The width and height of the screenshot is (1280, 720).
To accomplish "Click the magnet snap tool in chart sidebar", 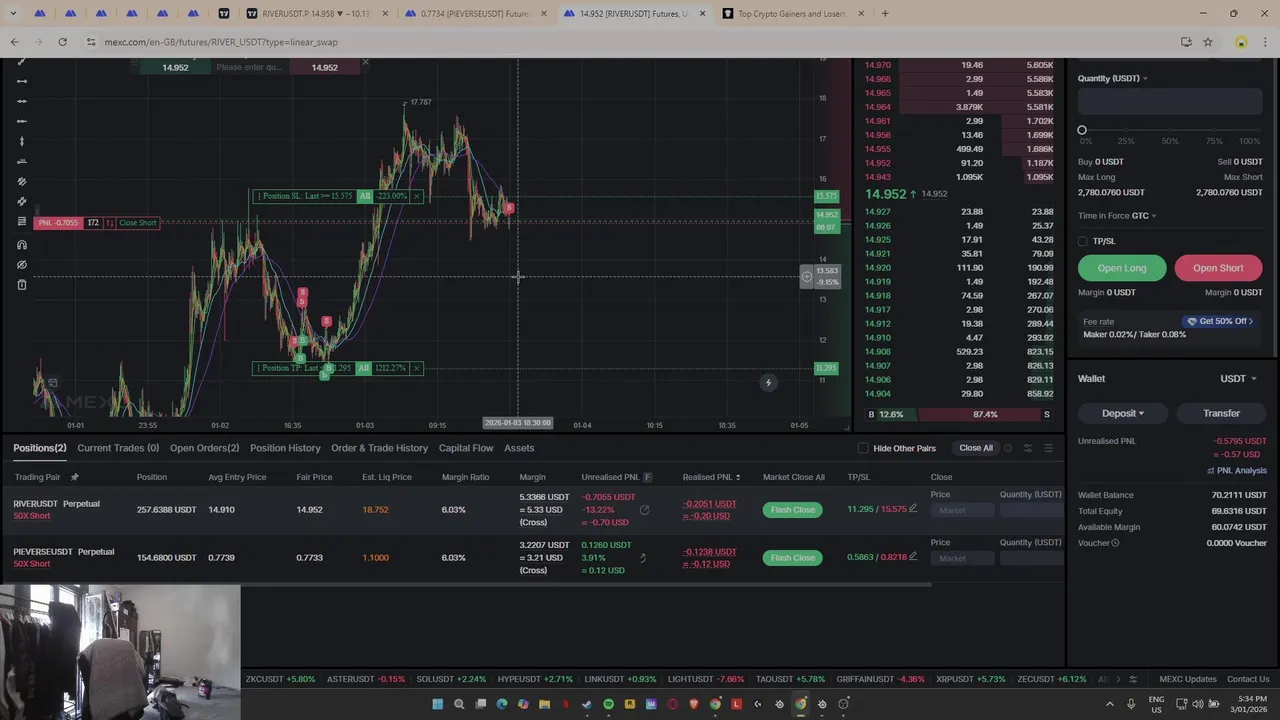I will pyautogui.click(x=22, y=245).
